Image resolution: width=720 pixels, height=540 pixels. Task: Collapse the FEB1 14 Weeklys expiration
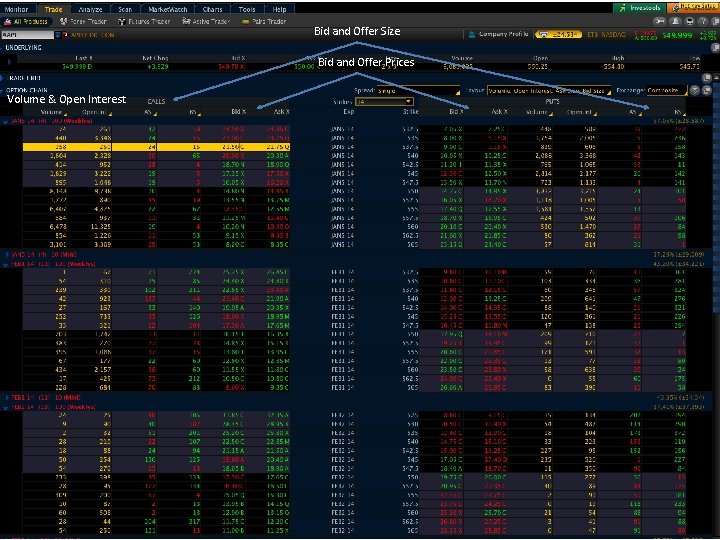[6, 264]
